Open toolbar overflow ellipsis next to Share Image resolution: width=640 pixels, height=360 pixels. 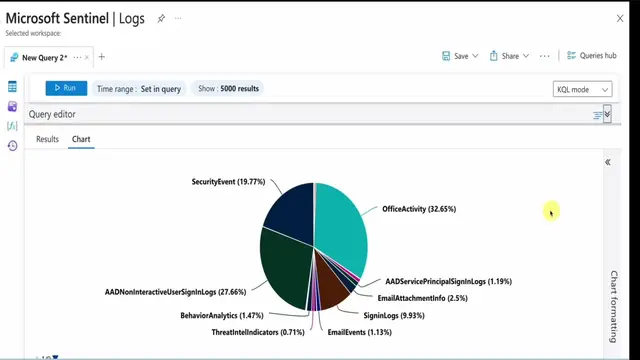pyautogui.click(x=544, y=56)
